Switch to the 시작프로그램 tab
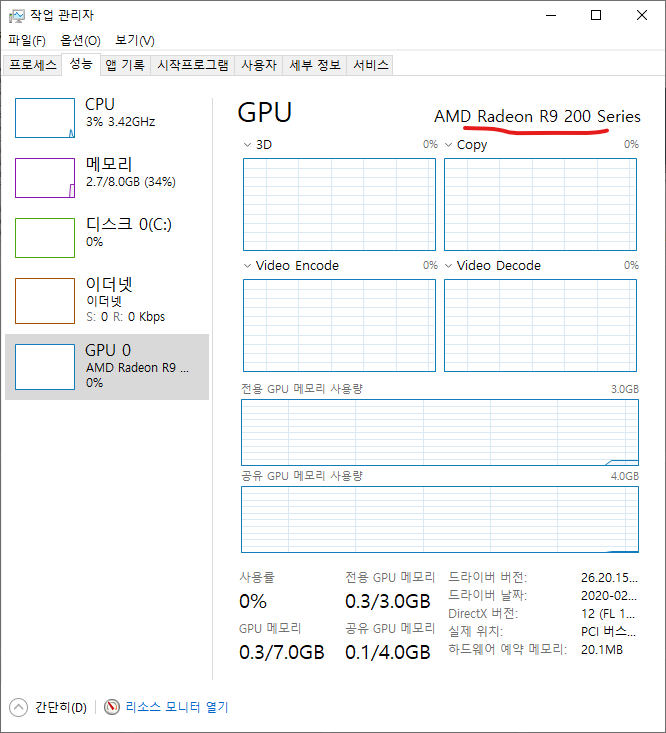Viewport: 666px width, 733px height. (x=193, y=65)
